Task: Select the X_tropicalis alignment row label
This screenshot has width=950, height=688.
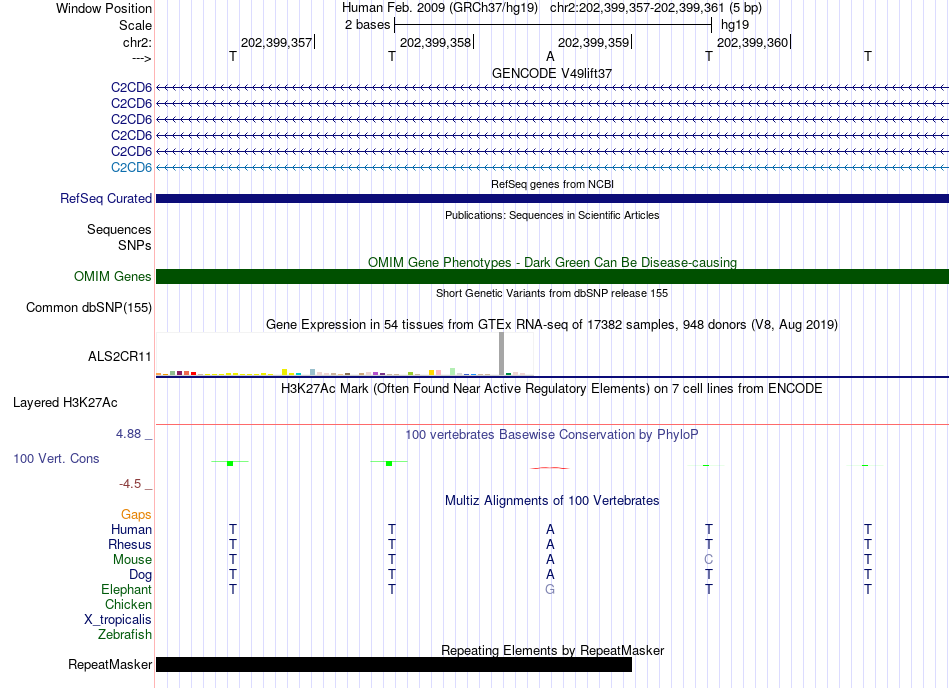Action: pos(118,620)
